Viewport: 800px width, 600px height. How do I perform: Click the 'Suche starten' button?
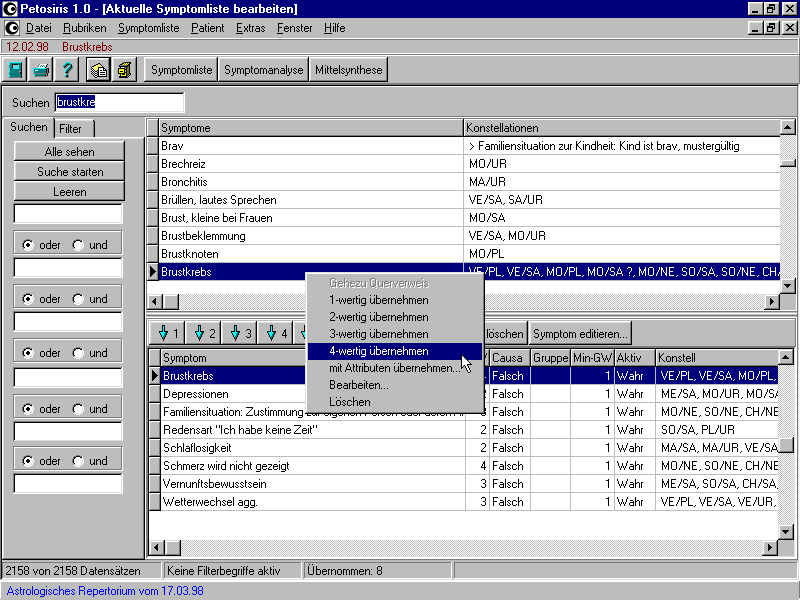click(x=69, y=172)
